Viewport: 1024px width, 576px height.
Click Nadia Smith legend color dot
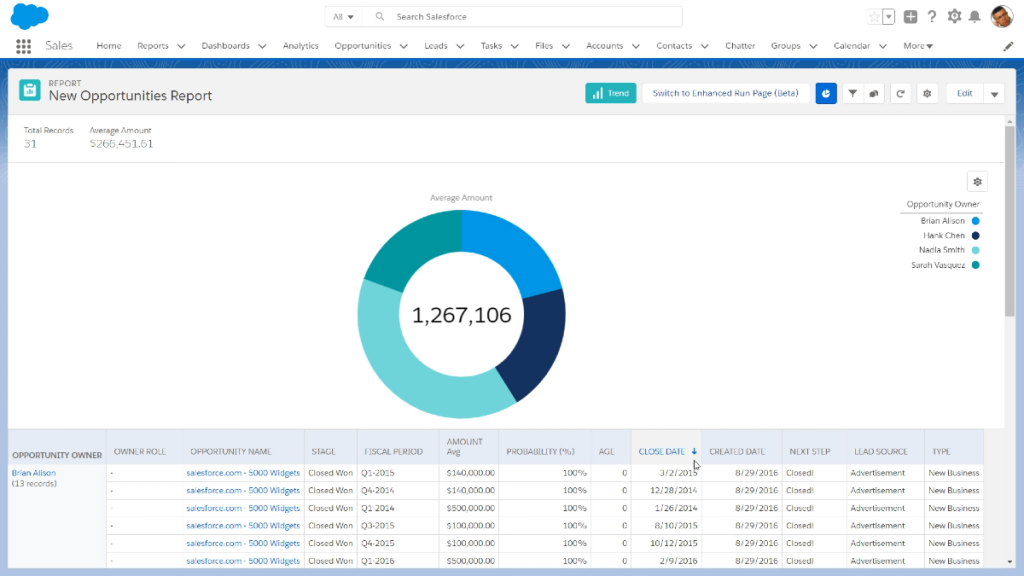point(976,250)
